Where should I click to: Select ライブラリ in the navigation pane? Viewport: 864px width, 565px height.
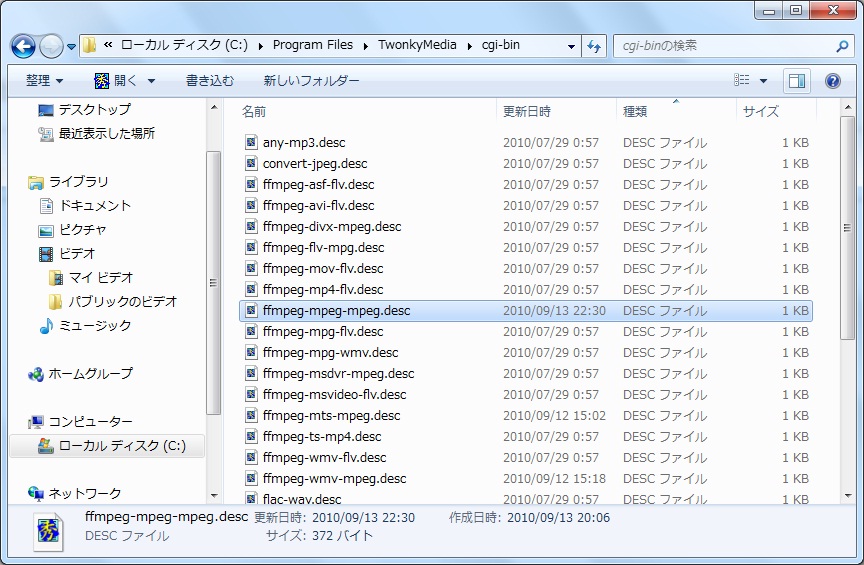(68, 182)
